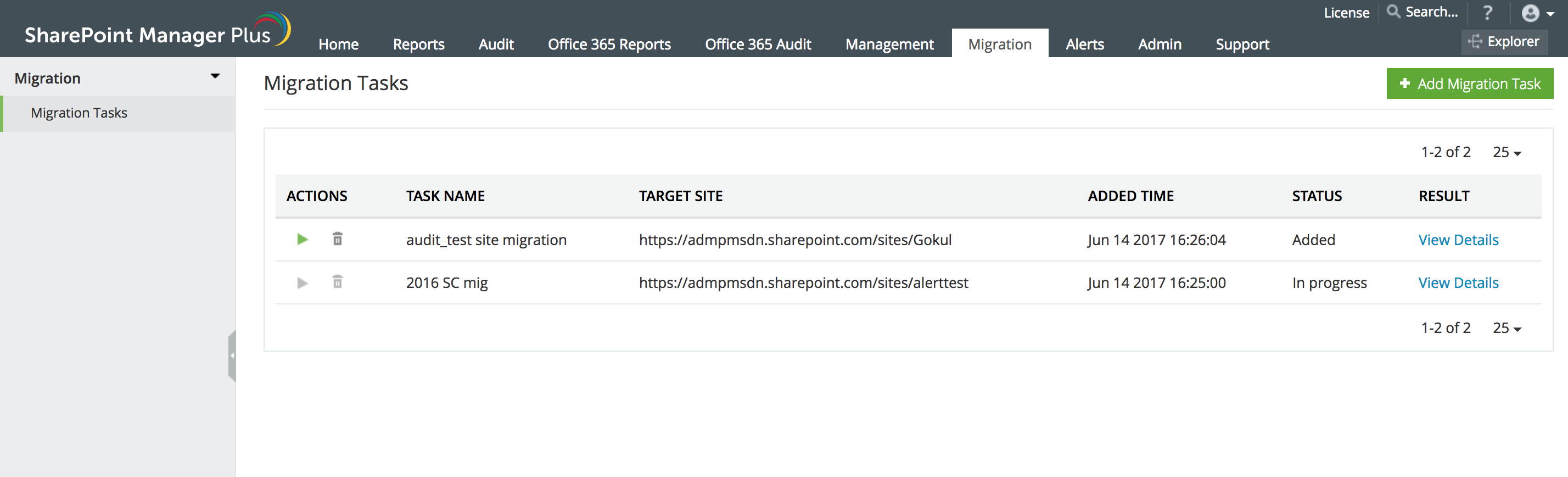Viewport: 1568px width, 477px height.
Task: View Details for 2016 SC mig
Action: point(1458,282)
